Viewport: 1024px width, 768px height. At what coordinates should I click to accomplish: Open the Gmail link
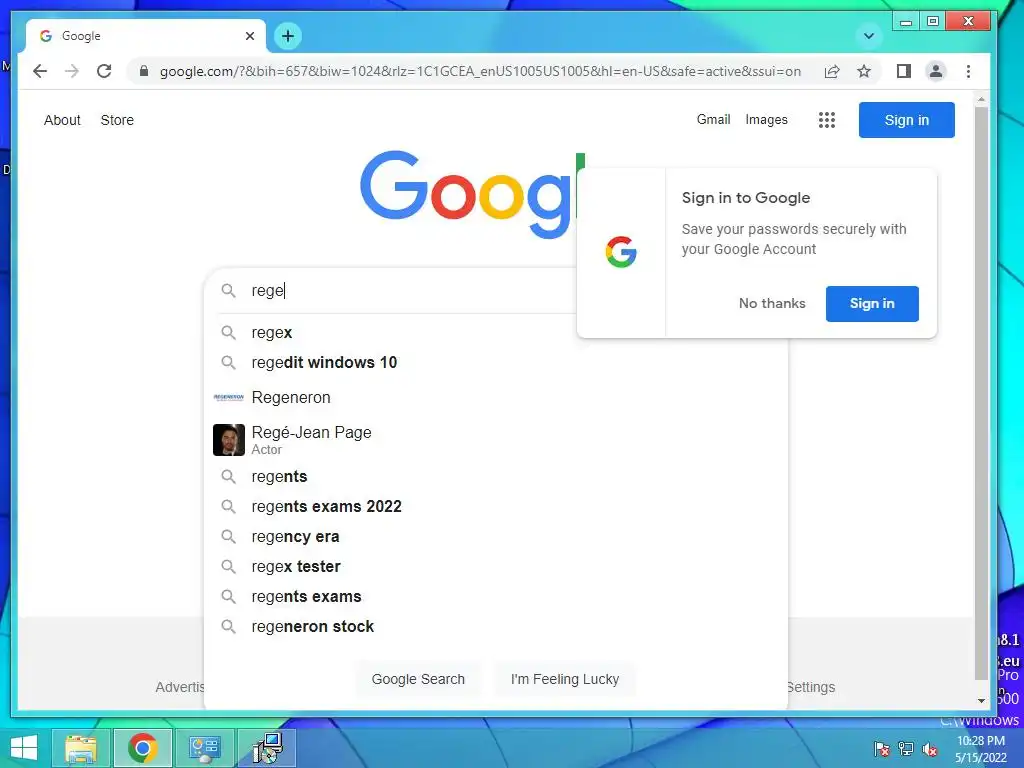(713, 120)
